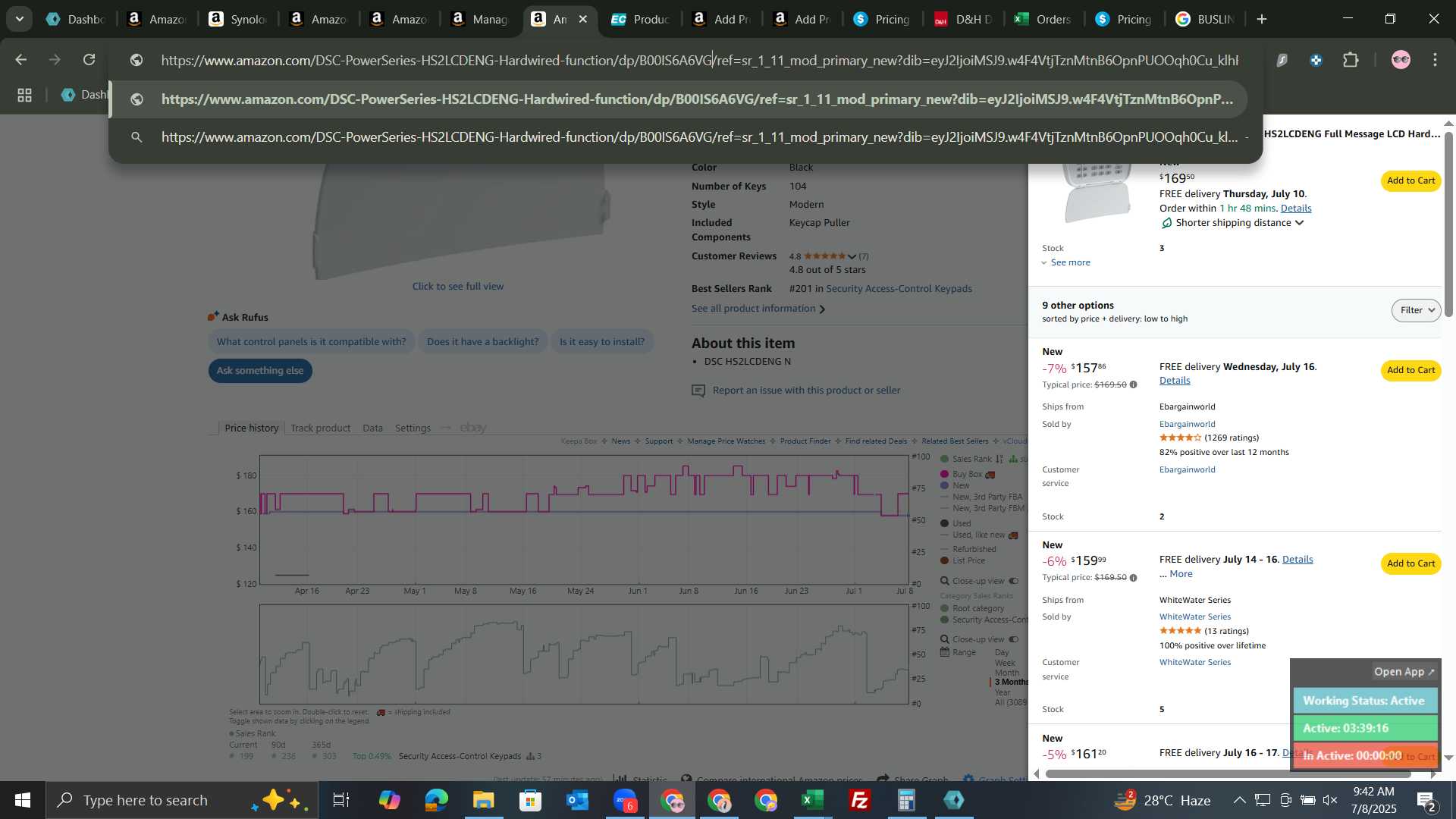Open the Ebargainworld Sold by seller link
1456x819 pixels.
click(1187, 425)
